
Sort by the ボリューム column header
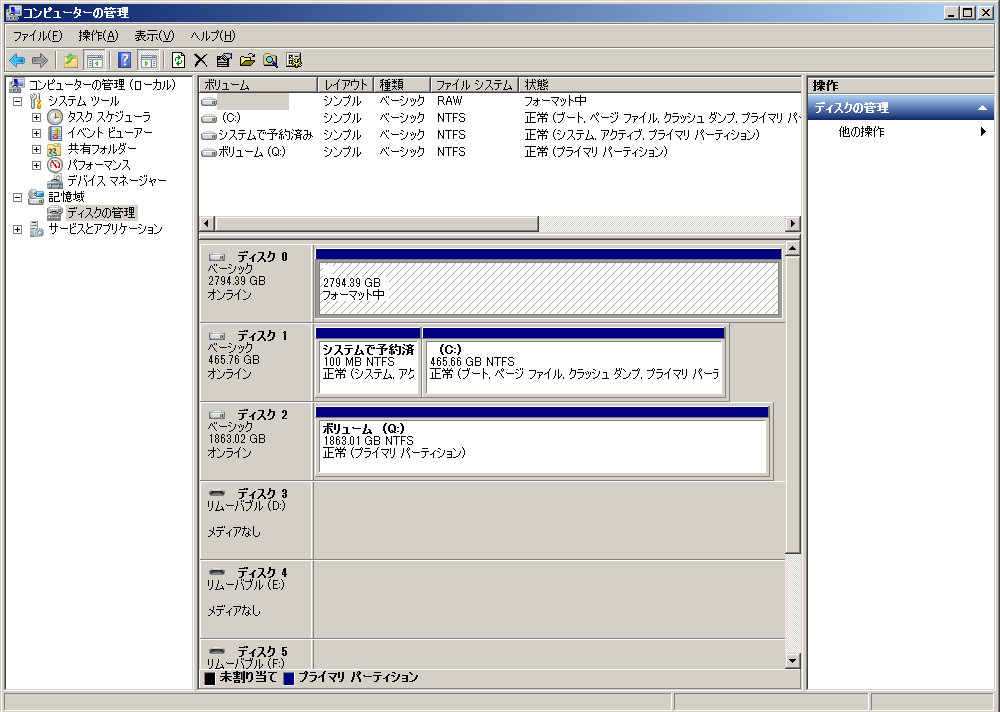(258, 85)
